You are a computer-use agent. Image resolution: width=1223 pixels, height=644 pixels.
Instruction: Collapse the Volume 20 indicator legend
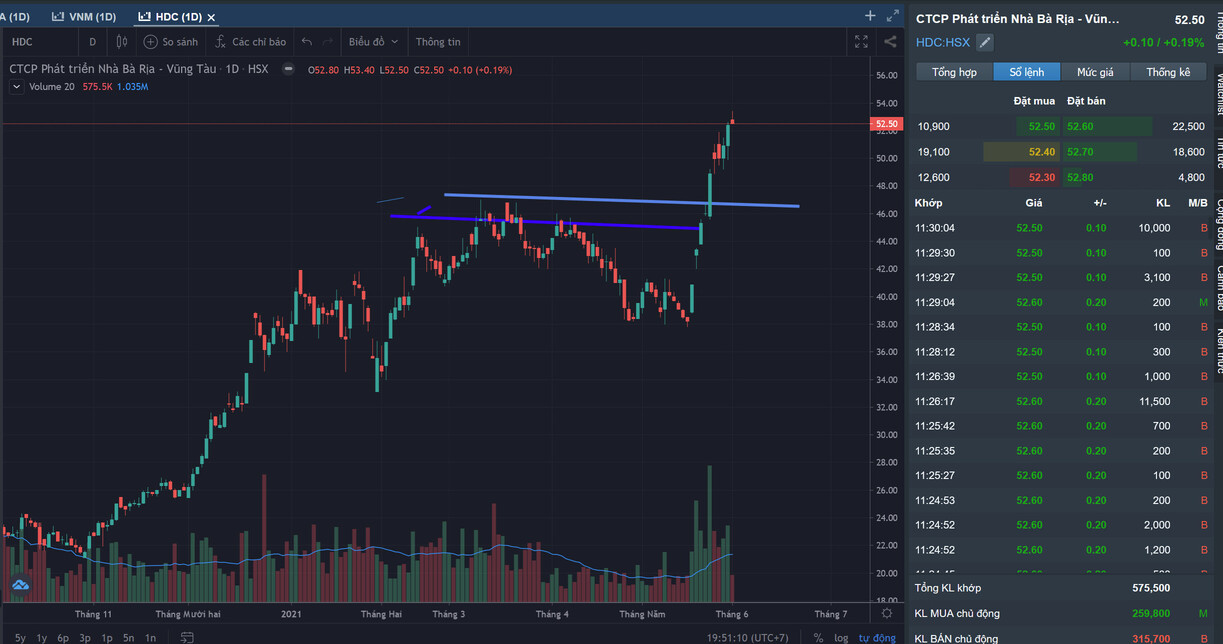point(16,87)
